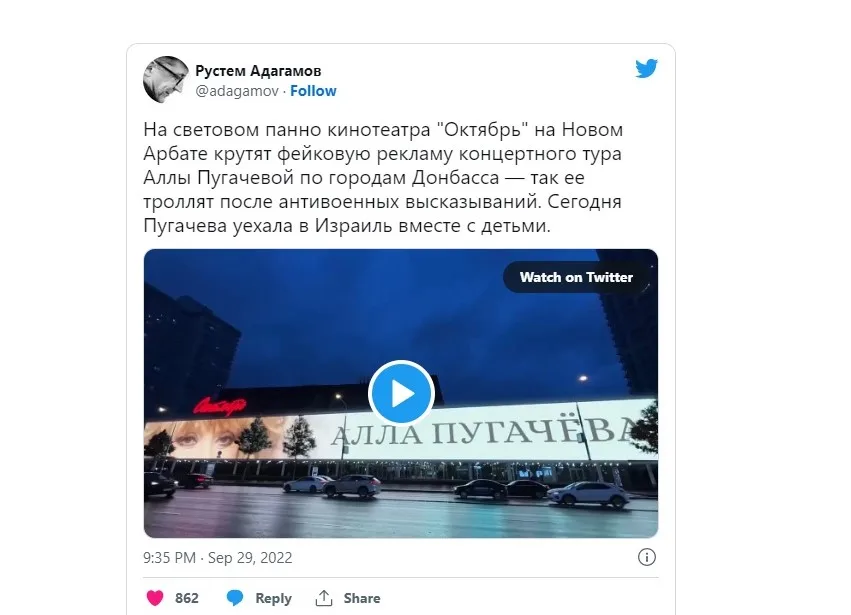Follow the @adagamov account

[313, 91]
